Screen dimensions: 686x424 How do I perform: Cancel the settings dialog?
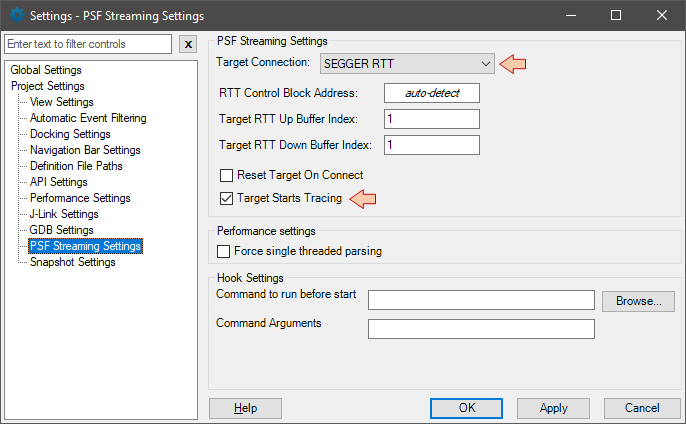pyautogui.click(x=641, y=408)
